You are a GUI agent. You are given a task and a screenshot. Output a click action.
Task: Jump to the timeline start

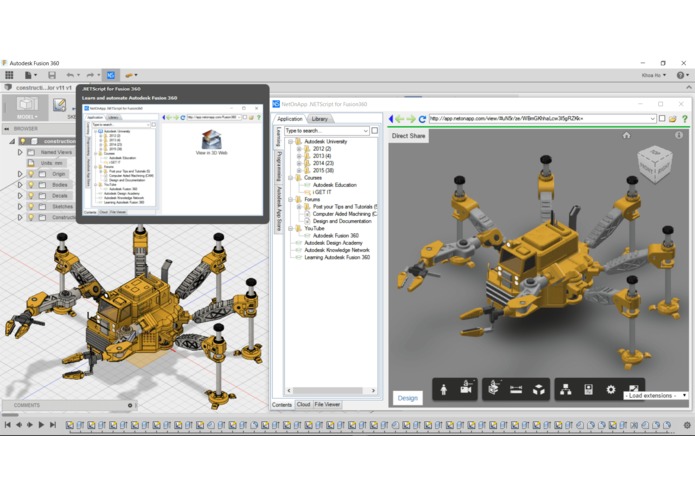coord(8,425)
